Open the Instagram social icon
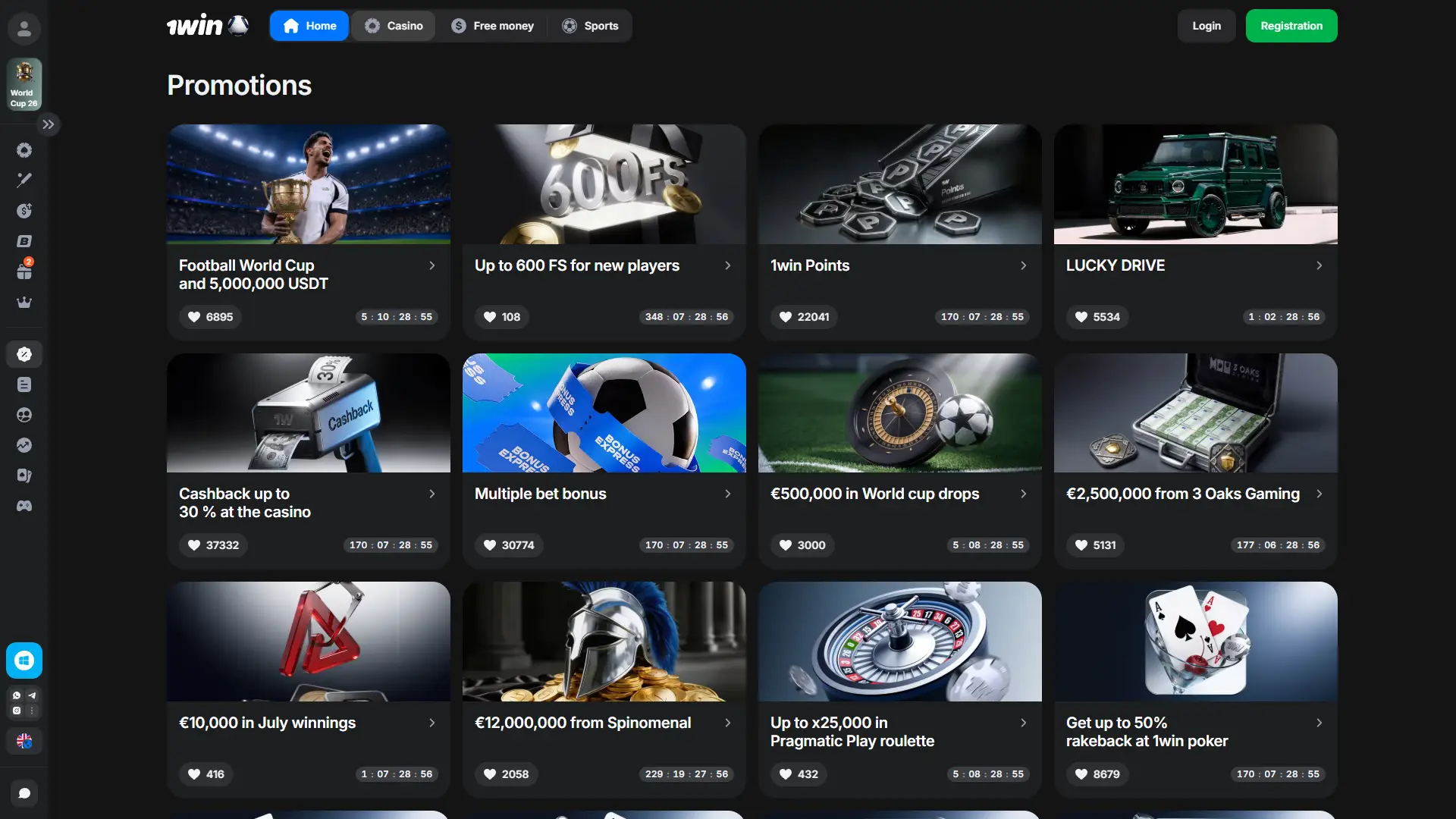Viewport: 1456px width, 819px height. [17, 711]
